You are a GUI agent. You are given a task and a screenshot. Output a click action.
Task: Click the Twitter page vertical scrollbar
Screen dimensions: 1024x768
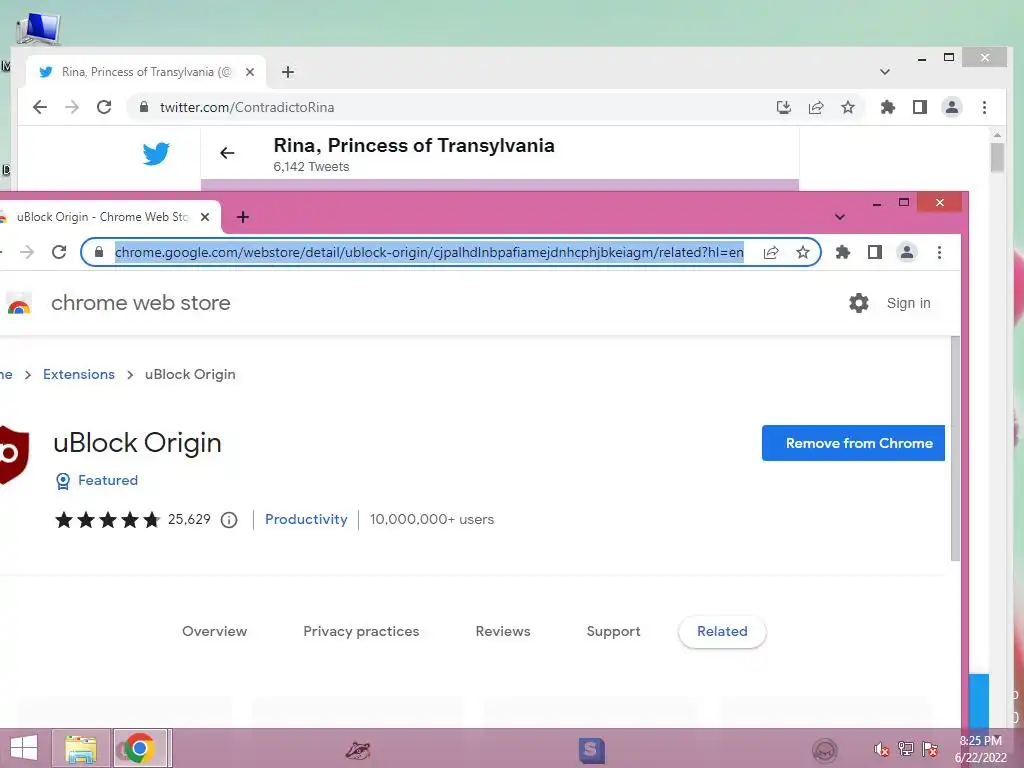pos(997,157)
